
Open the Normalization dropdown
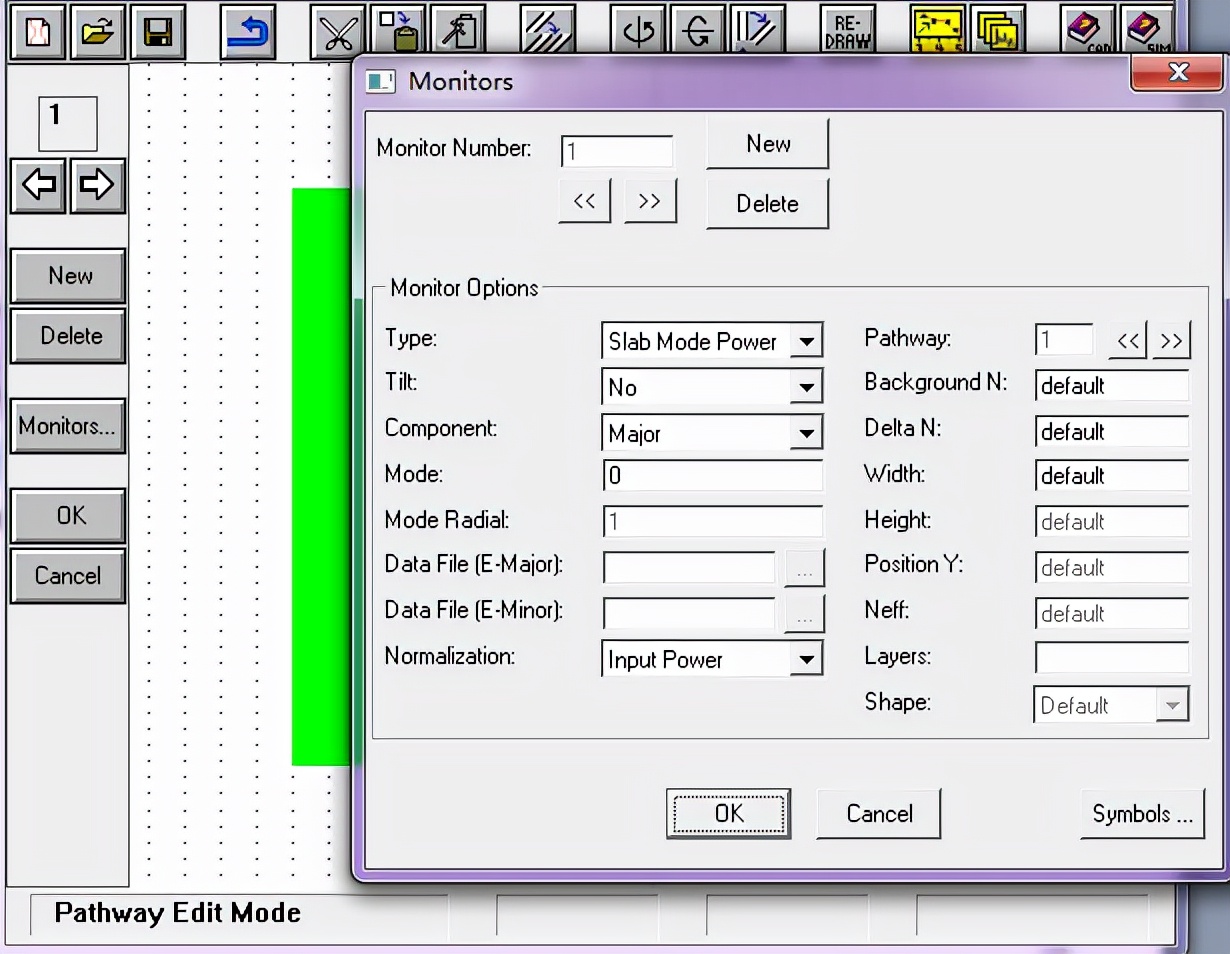pyautogui.click(x=806, y=659)
